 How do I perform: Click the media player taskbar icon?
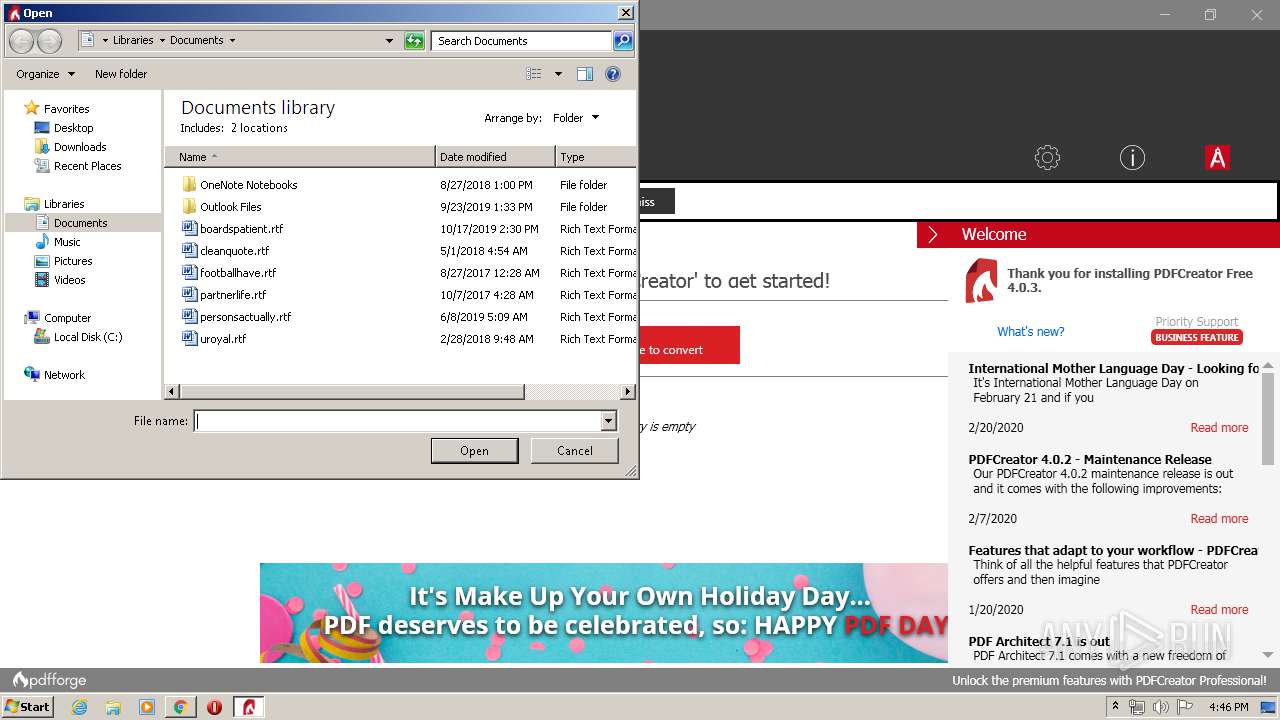point(147,707)
